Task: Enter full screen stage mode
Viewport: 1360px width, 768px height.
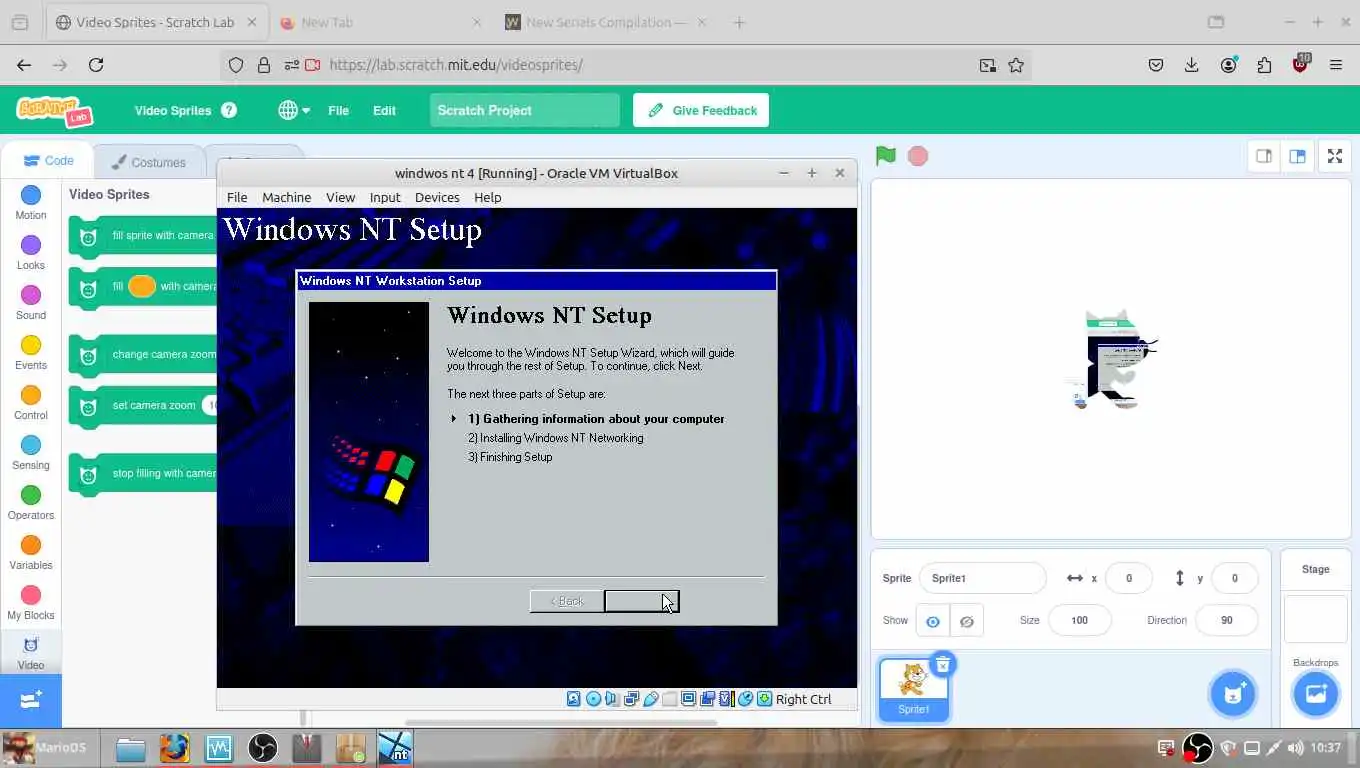Action: pos(1335,156)
